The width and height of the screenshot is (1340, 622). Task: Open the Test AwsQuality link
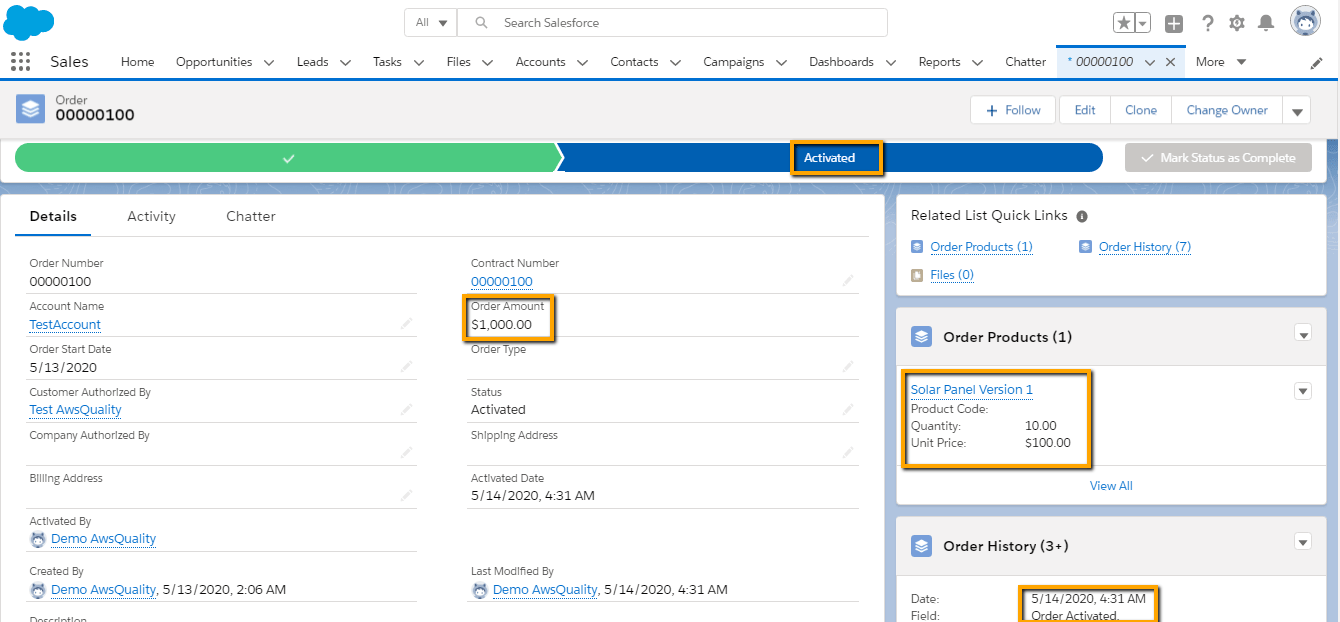coord(75,410)
